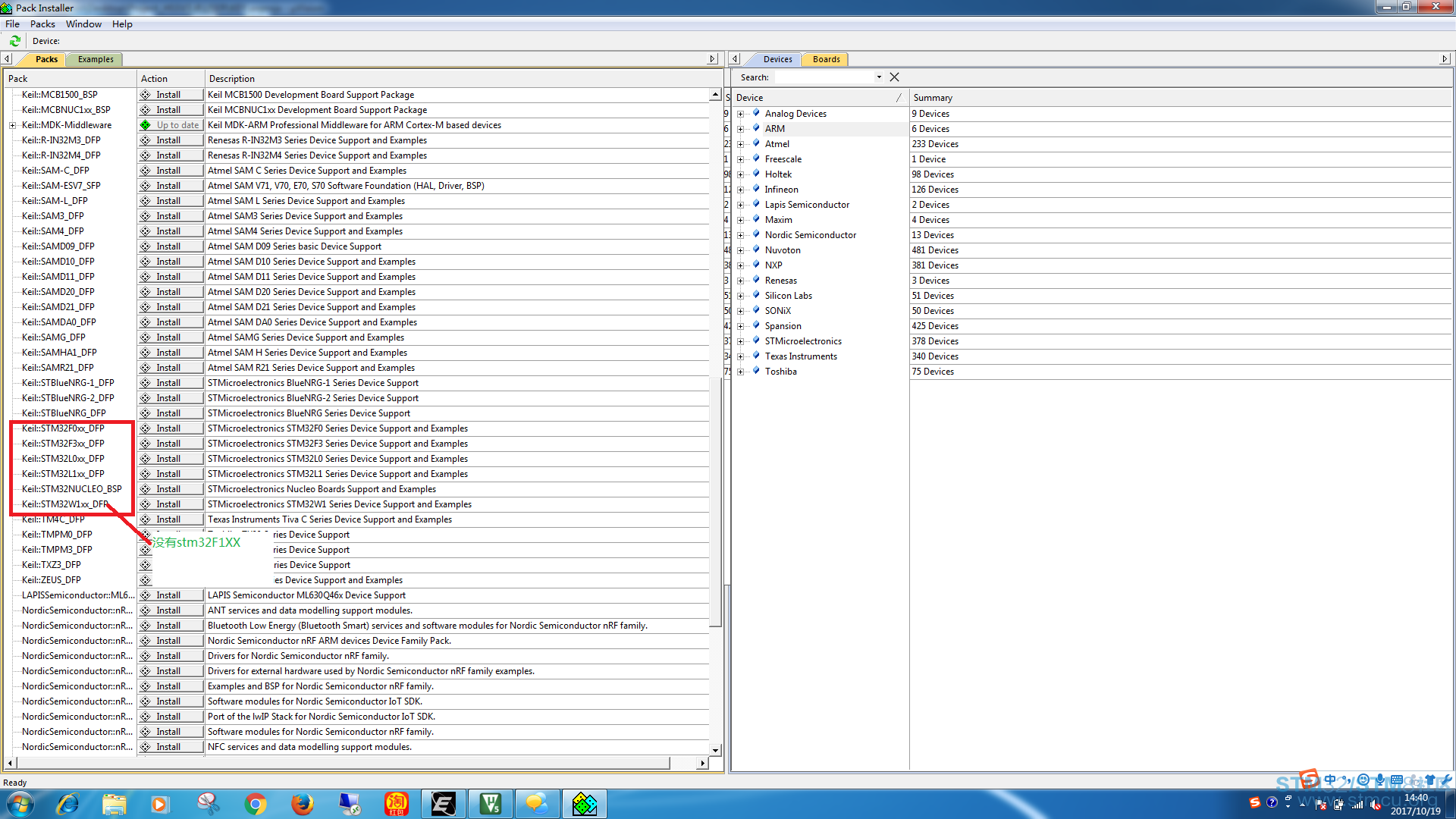1456x819 pixels.
Task: Install the LAPIS Semiconductor ML630Q46x pack
Action: (171, 595)
